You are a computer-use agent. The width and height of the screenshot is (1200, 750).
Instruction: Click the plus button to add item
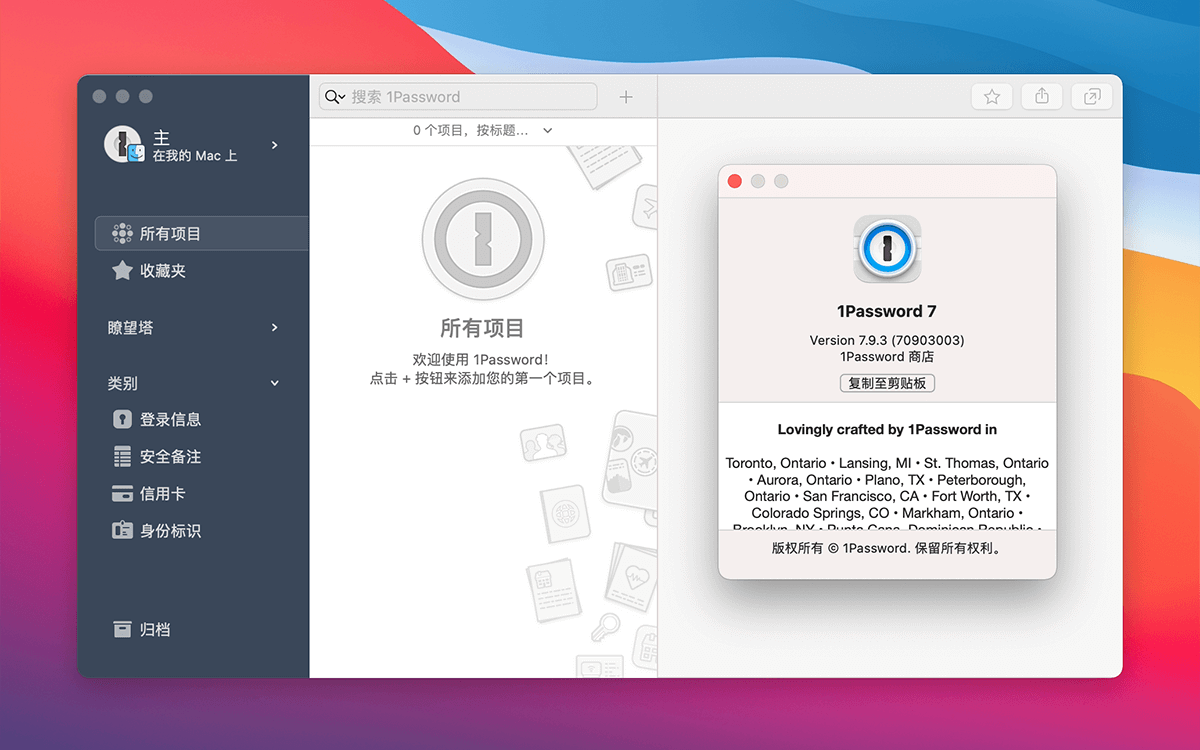(626, 97)
